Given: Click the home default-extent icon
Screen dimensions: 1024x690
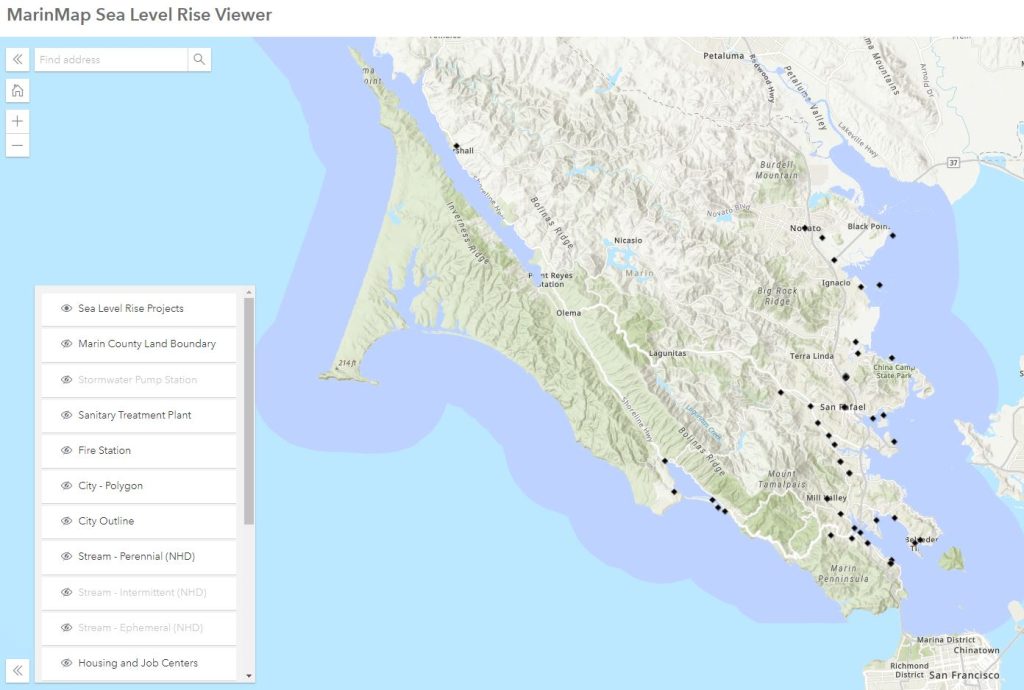Looking at the screenshot, I should 16,90.
